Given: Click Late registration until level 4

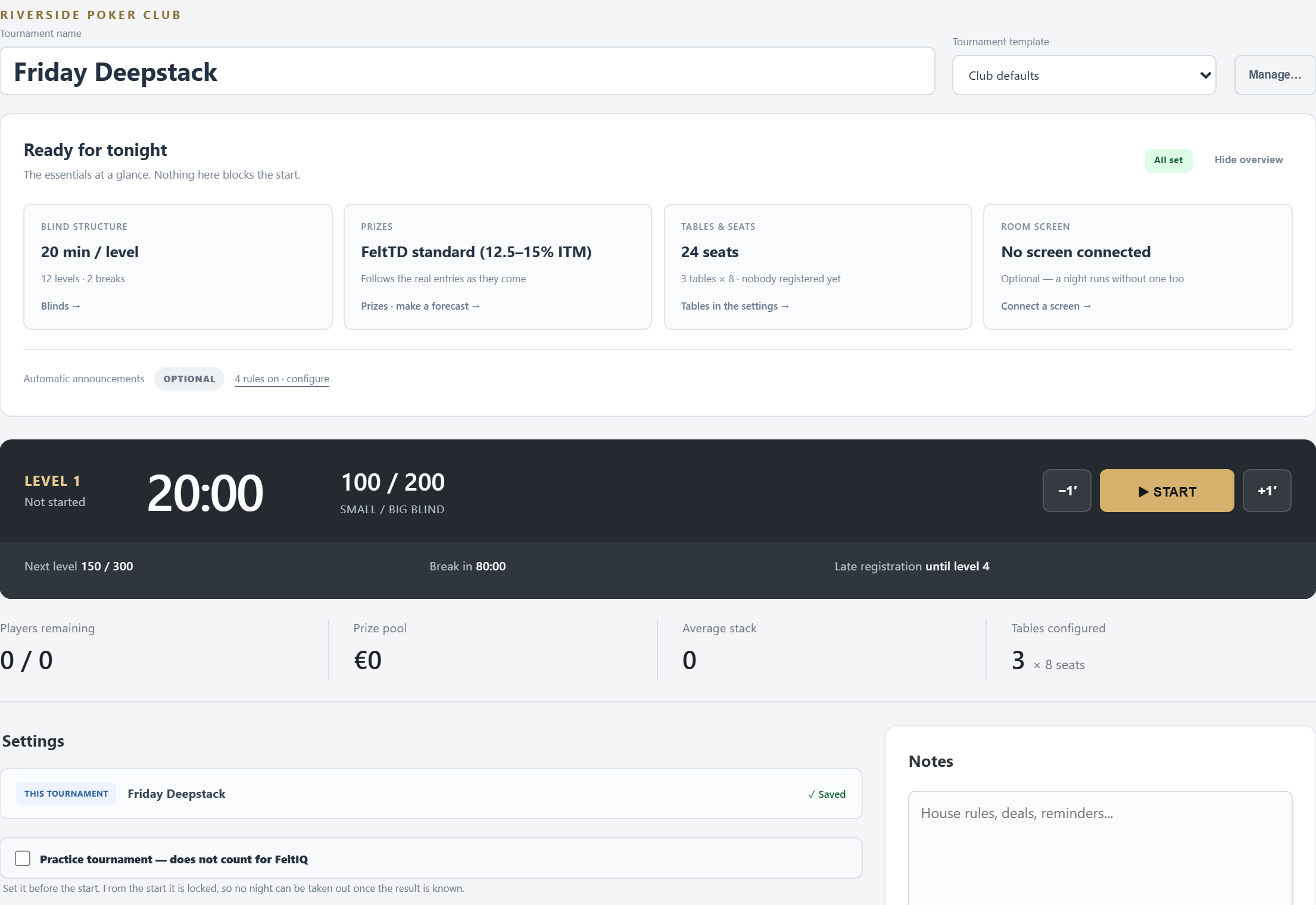Looking at the screenshot, I should (x=912, y=566).
